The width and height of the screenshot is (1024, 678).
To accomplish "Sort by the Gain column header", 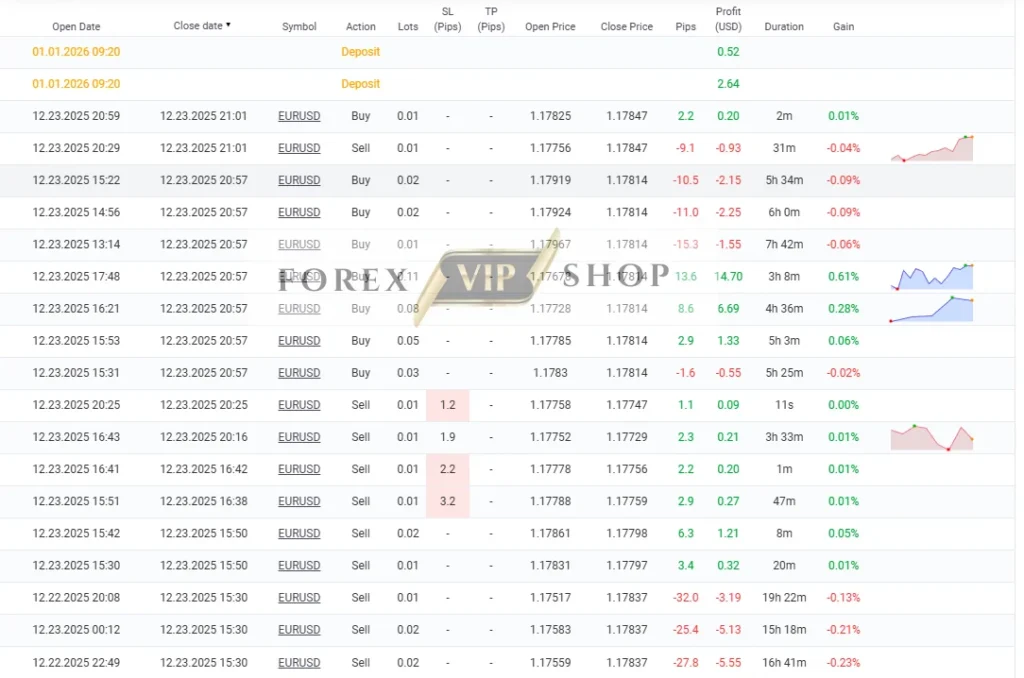I will pyautogui.click(x=843, y=27).
